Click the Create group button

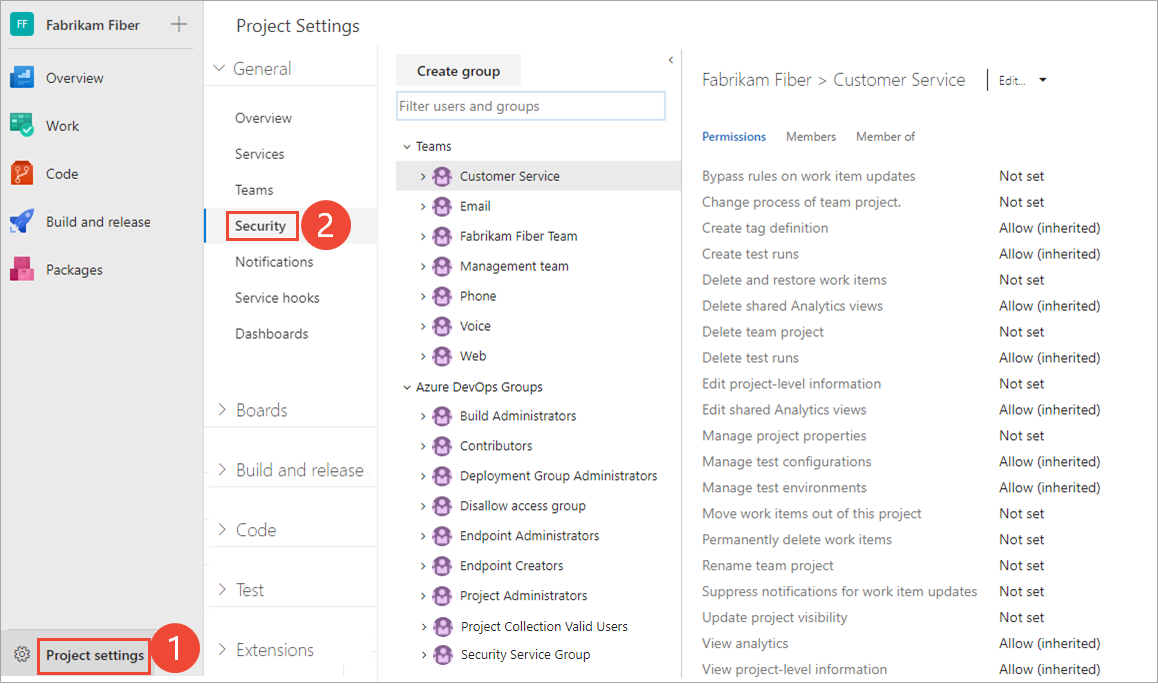[x=458, y=71]
